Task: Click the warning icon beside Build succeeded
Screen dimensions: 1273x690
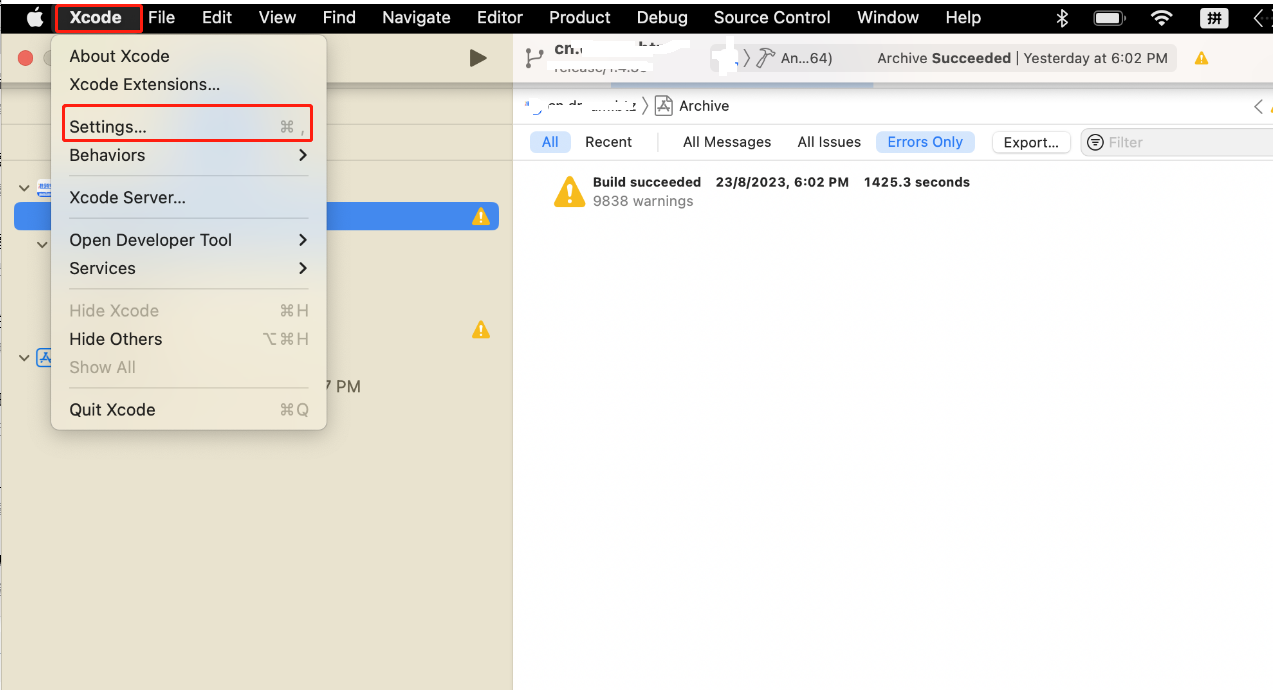Action: pos(569,191)
